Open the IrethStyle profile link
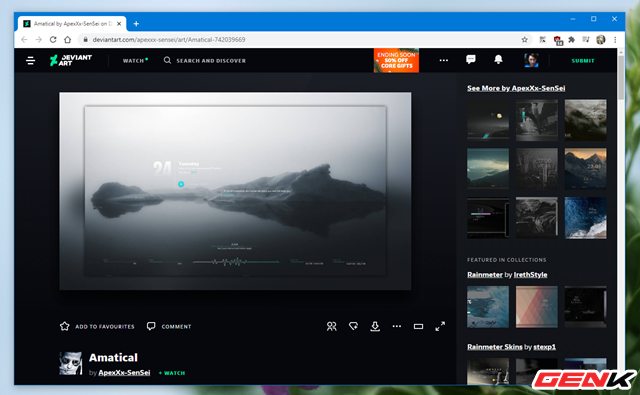The width and height of the screenshot is (640, 395). 530,275
